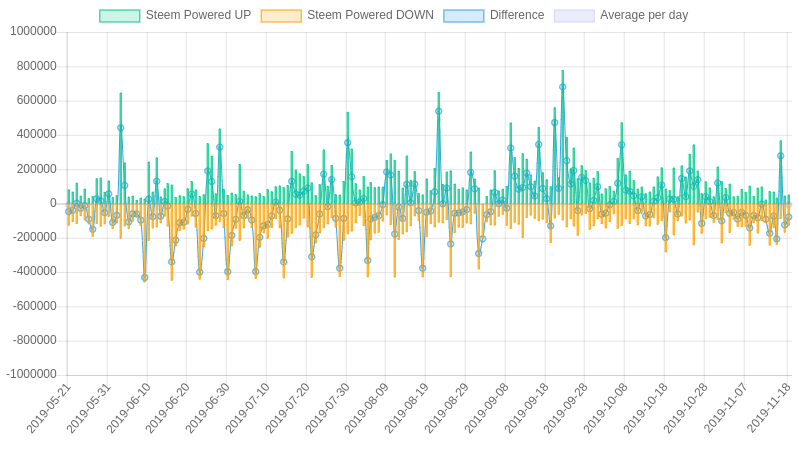Image resolution: width=798 pixels, height=450 pixels.
Task: Click the 2019-07-30 date label
Action: click(327, 408)
